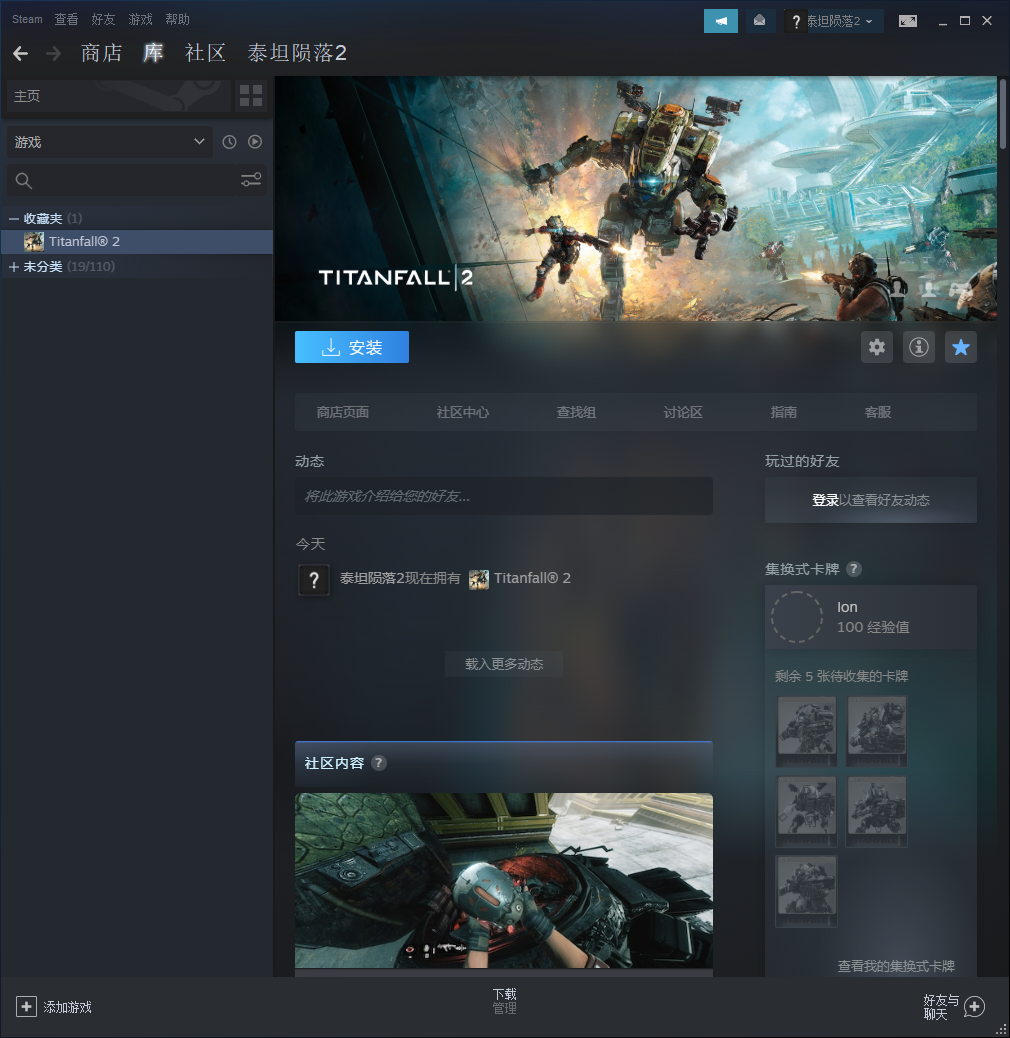
Task: Click the announcements megaphone icon
Action: click(720, 21)
